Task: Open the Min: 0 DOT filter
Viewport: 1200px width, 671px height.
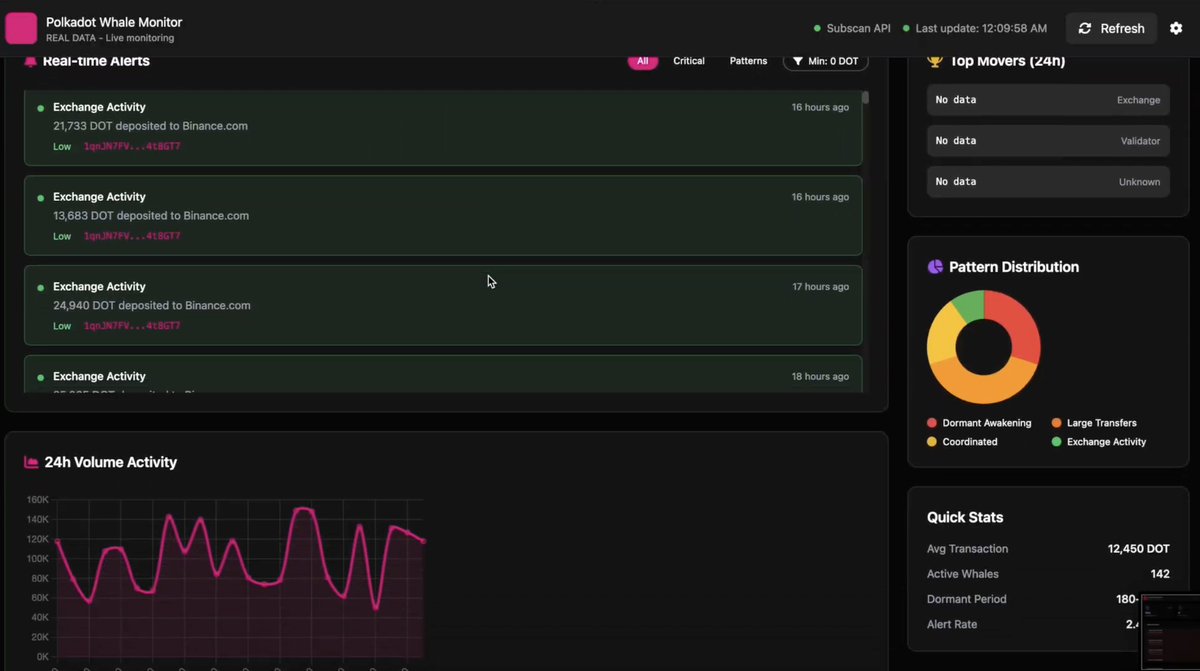Action: 825,61
